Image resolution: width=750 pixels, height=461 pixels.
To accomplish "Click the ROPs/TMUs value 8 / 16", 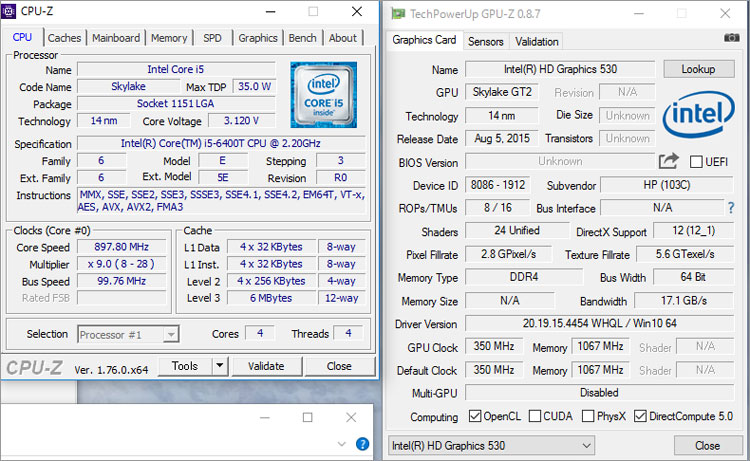I will point(497,208).
